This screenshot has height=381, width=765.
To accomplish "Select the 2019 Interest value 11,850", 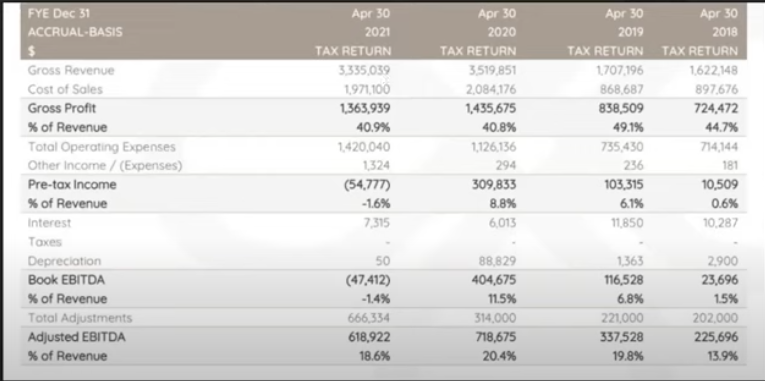I will tap(627, 223).
